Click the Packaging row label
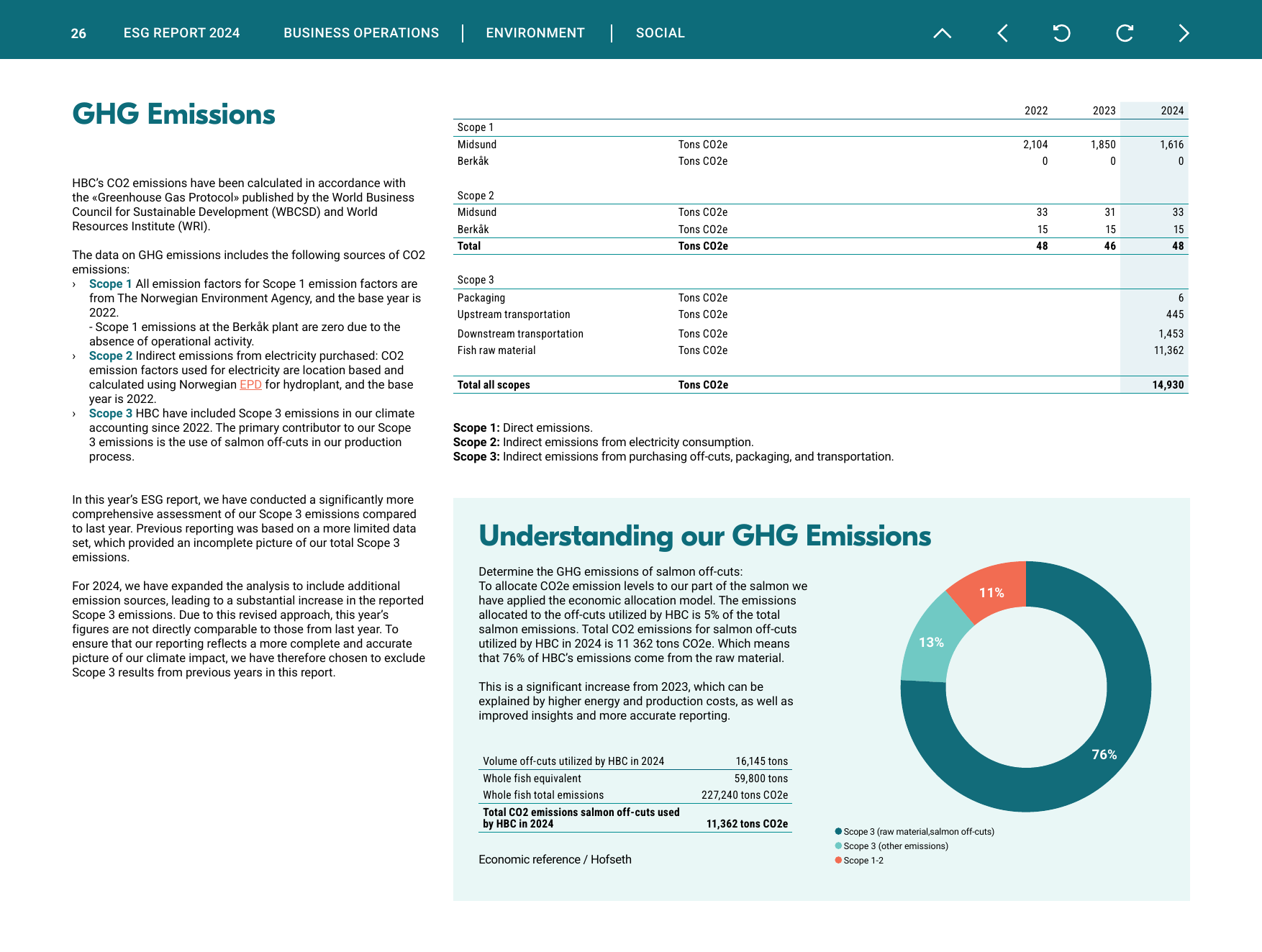 click(x=481, y=298)
